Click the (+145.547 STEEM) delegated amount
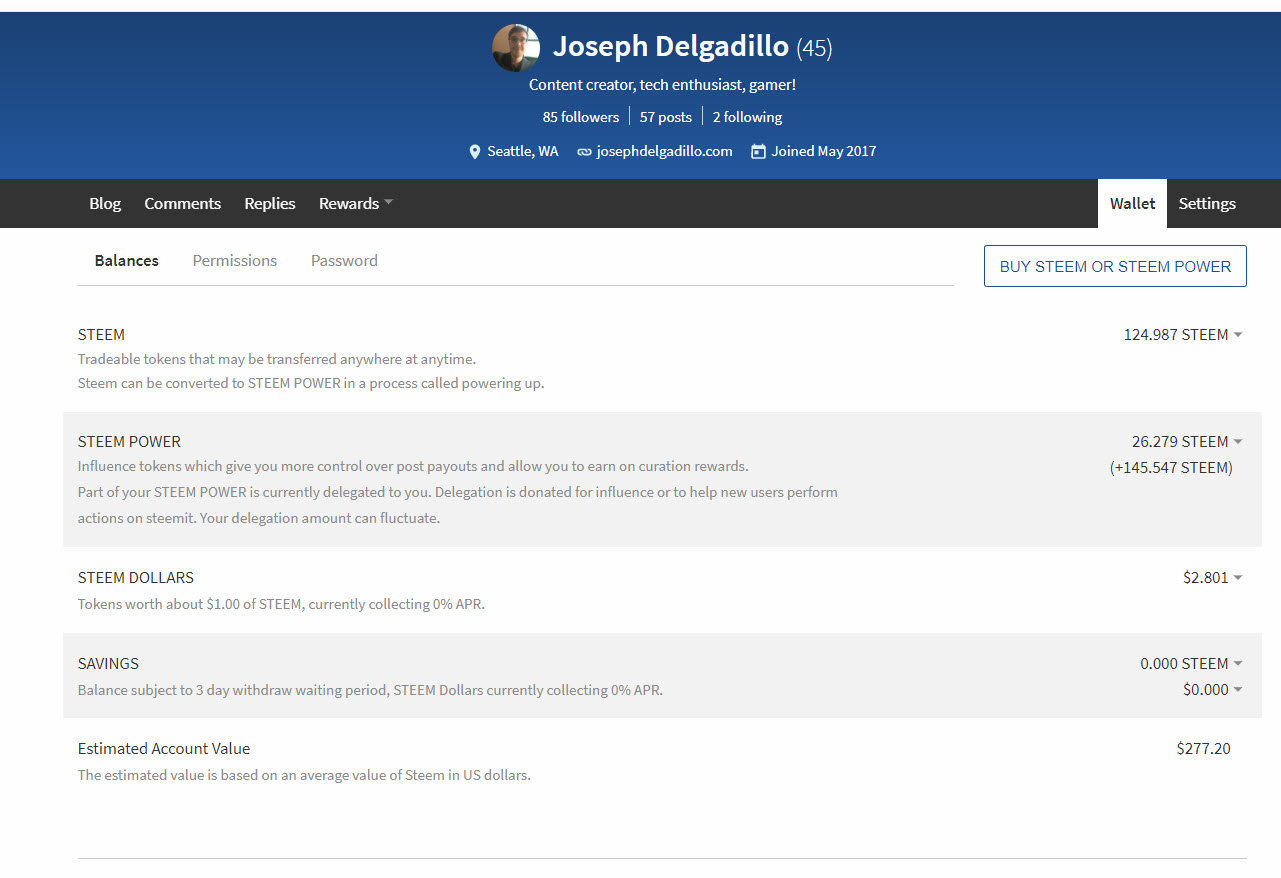The width and height of the screenshot is (1281, 878). pos(1171,467)
